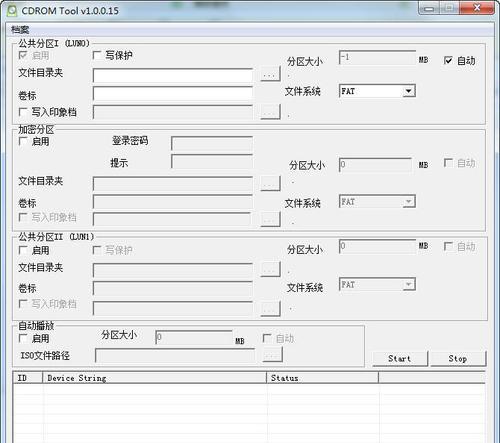Viewport: 500px width, 443px height.
Task: Uncheck auto size for LUN0 partition
Action: 448,60
